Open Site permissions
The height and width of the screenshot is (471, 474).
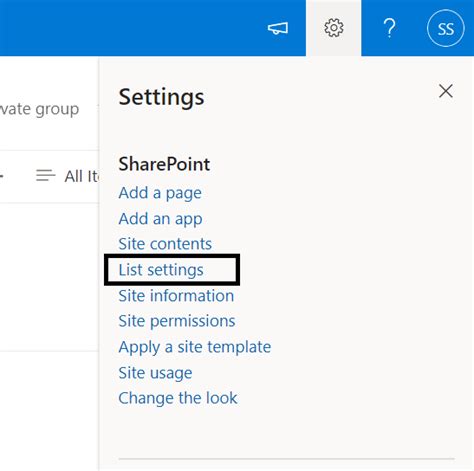[177, 321]
